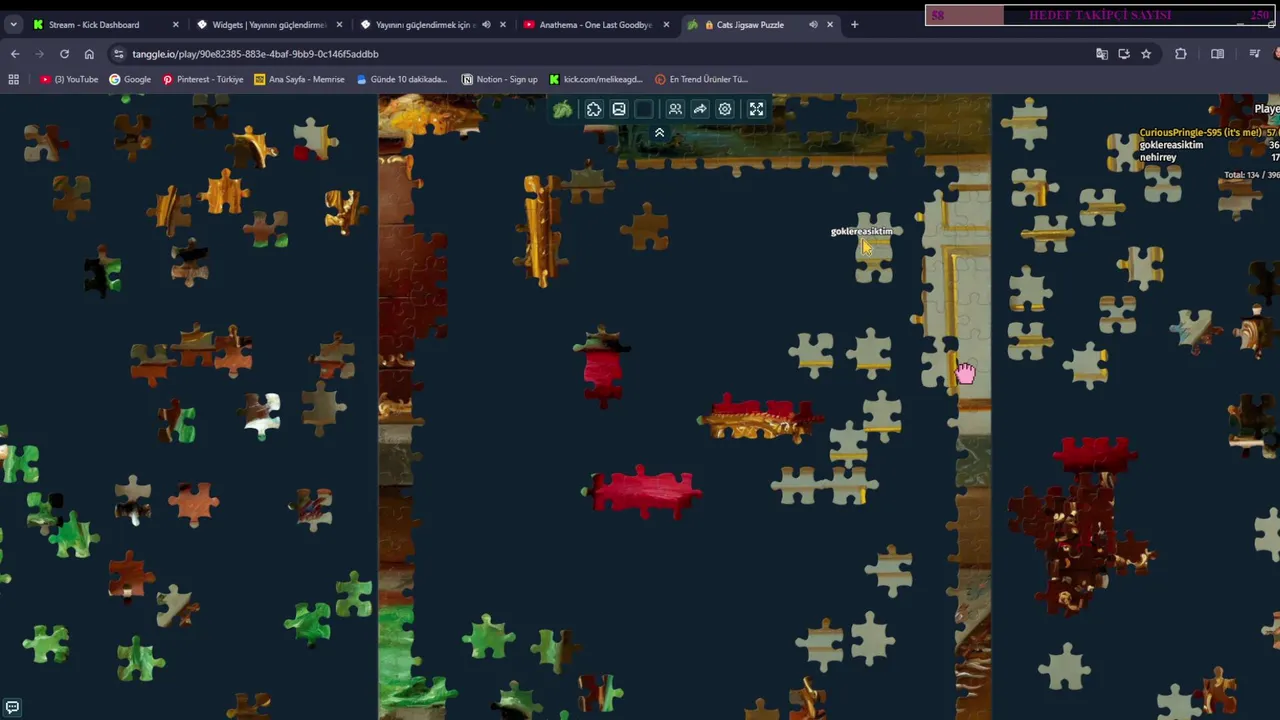This screenshot has height=720, width=1280.
Task: Open the kick.com/melikeagd bookmark
Action: [595, 79]
